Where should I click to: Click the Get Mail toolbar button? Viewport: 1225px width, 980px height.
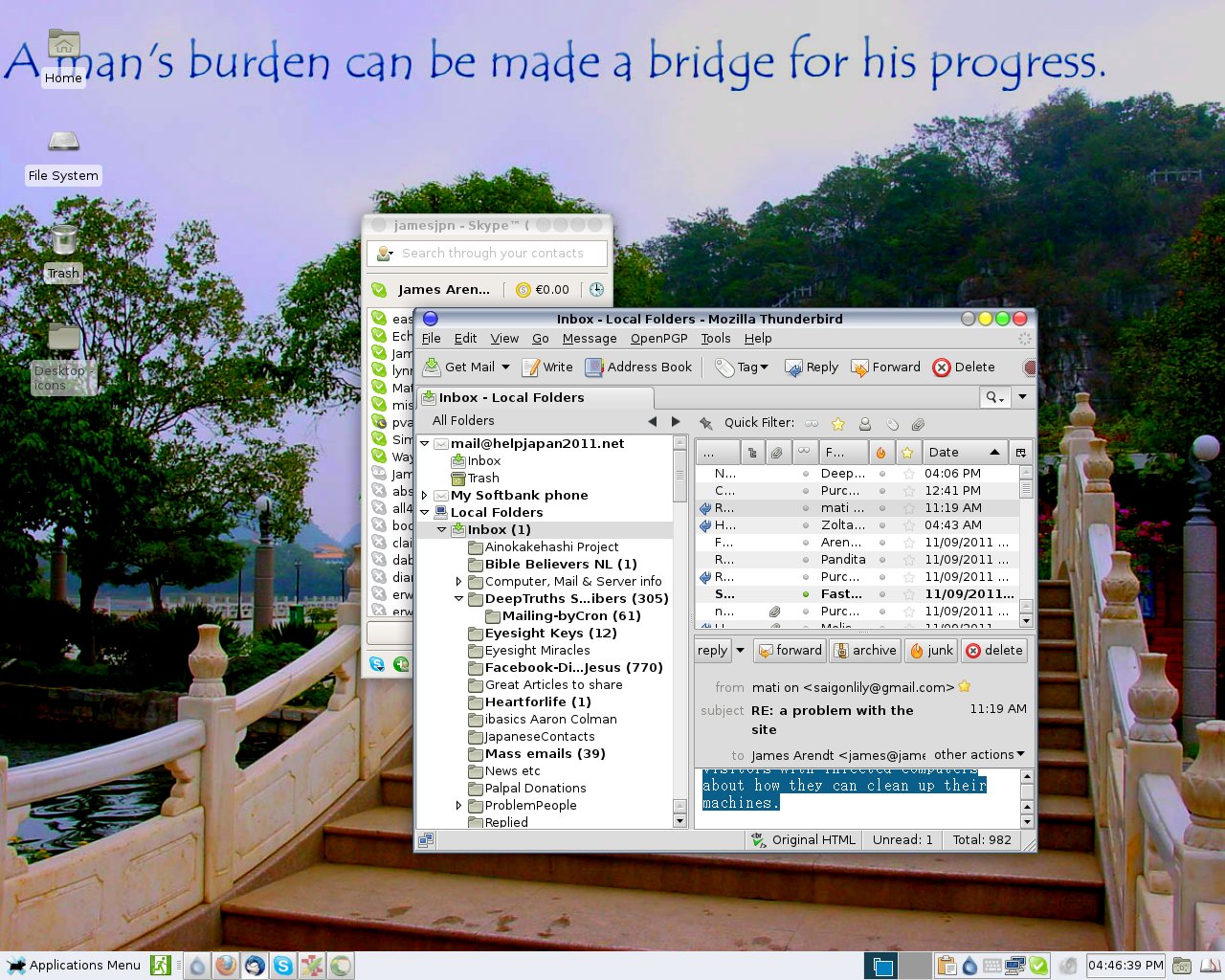click(459, 367)
